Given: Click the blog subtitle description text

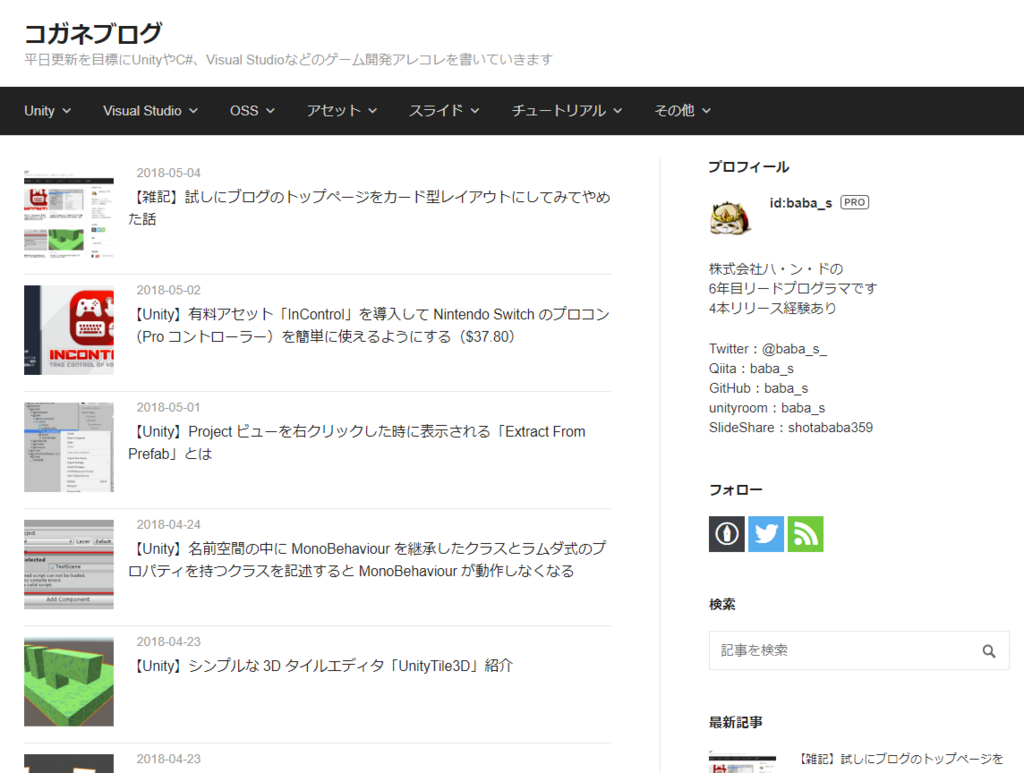Looking at the screenshot, I should tap(289, 60).
